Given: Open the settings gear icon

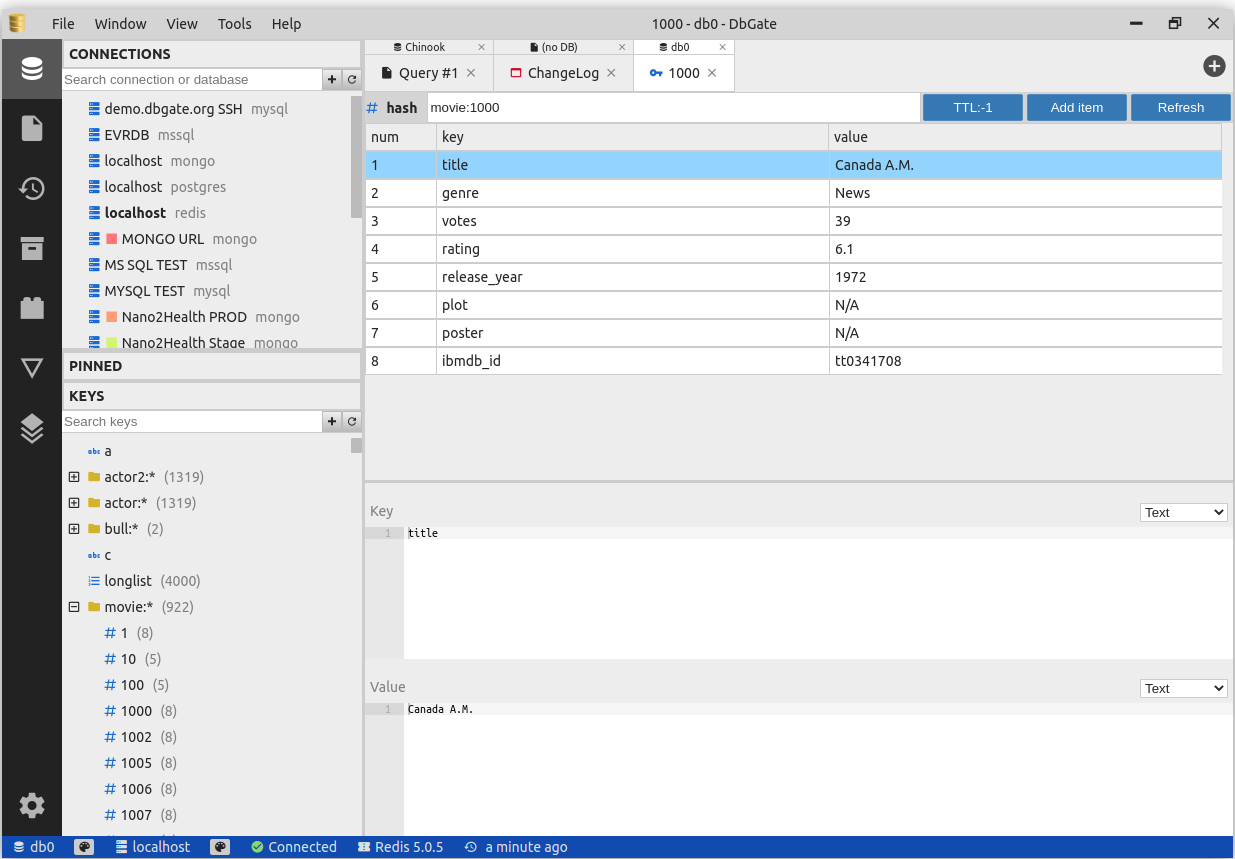Looking at the screenshot, I should coord(32,805).
